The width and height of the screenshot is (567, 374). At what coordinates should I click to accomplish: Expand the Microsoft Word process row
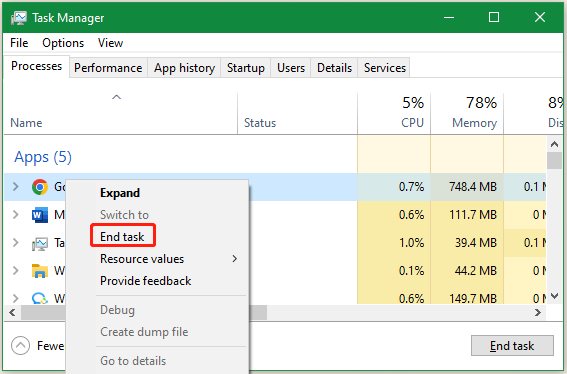click(x=16, y=215)
